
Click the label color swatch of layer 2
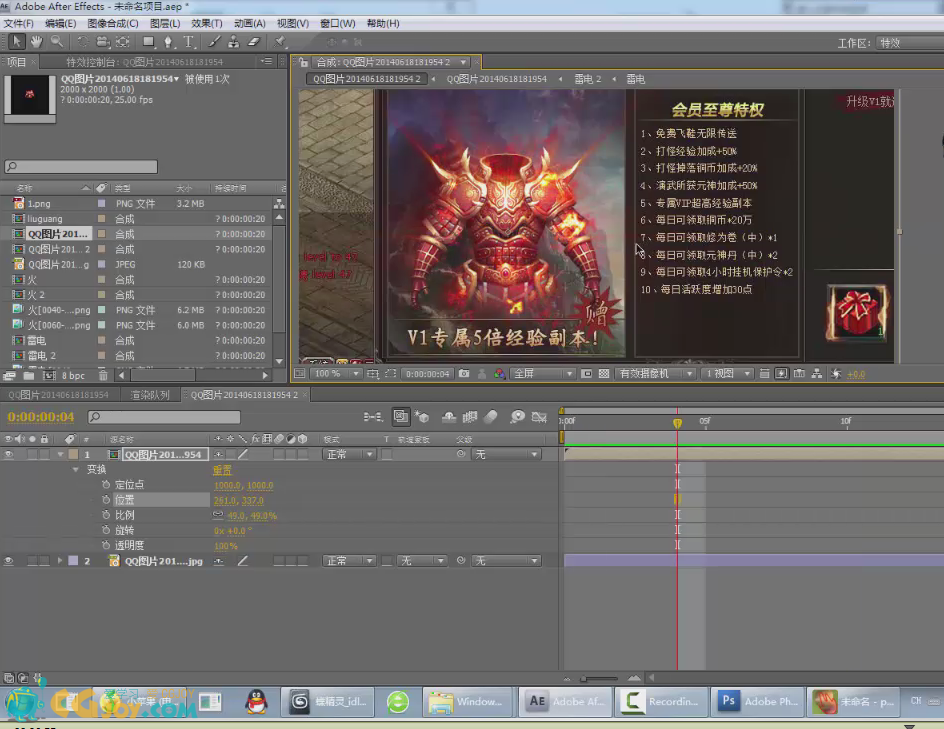point(73,561)
